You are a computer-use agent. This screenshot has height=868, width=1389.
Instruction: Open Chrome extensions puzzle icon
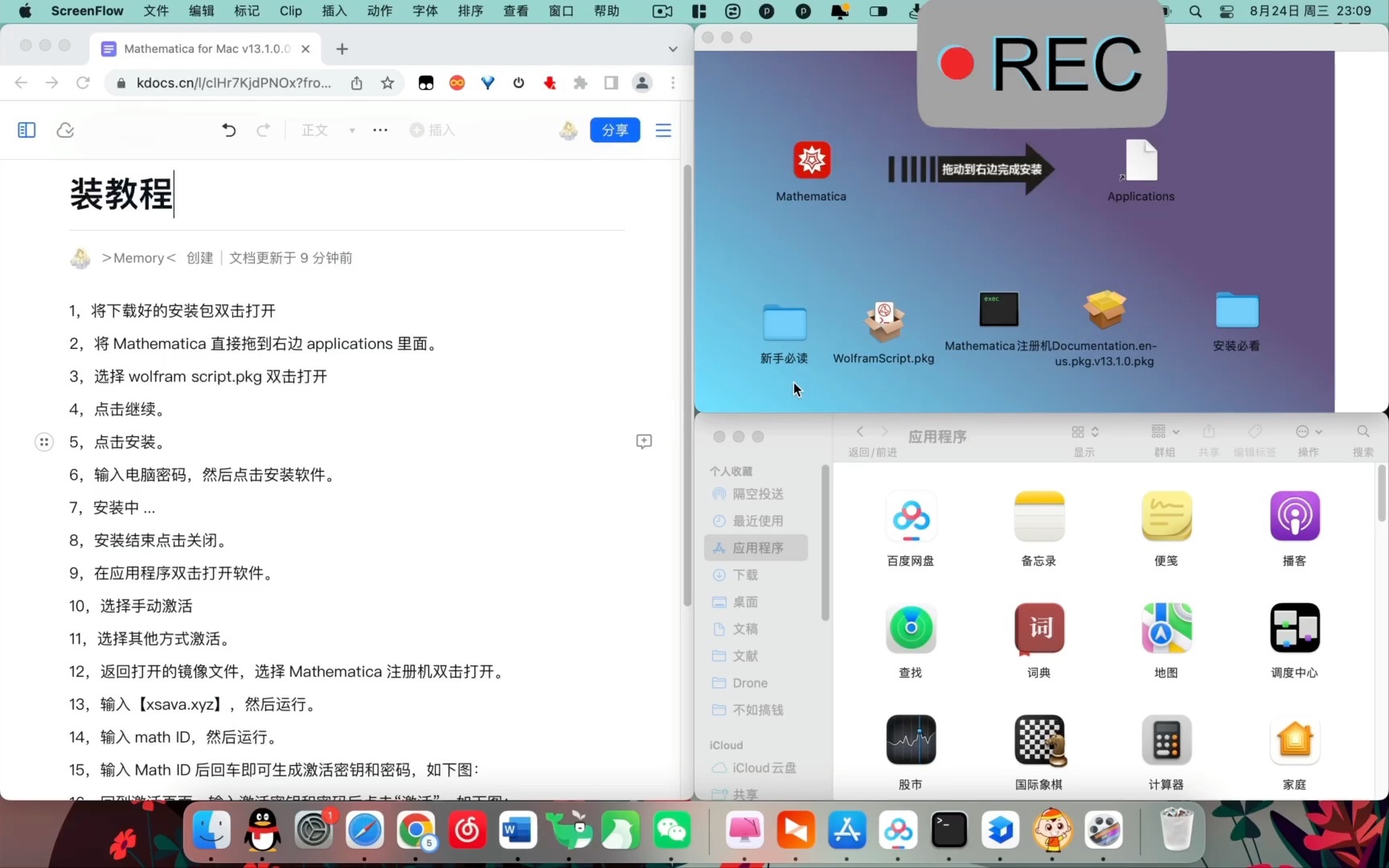[x=580, y=83]
